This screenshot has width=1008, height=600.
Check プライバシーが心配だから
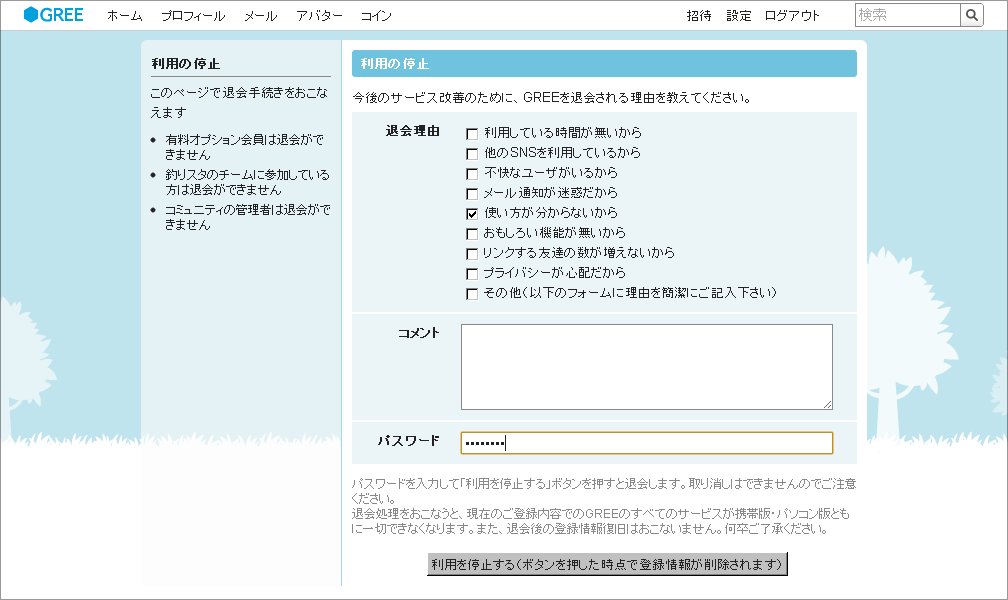(x=472, y=273)
